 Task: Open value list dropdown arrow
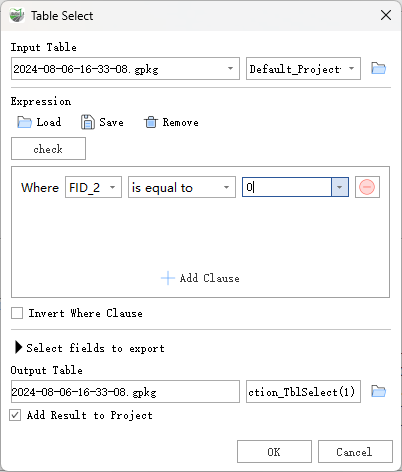tap(340, 187)
